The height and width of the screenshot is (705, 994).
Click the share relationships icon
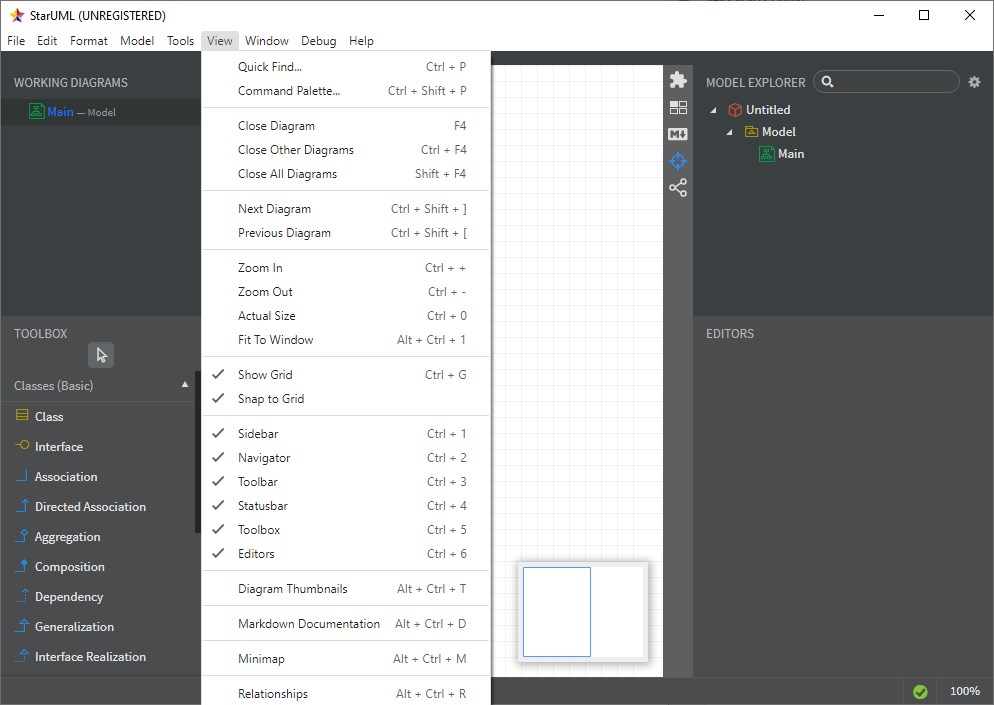pyautogui.click(x=678, y=188)
